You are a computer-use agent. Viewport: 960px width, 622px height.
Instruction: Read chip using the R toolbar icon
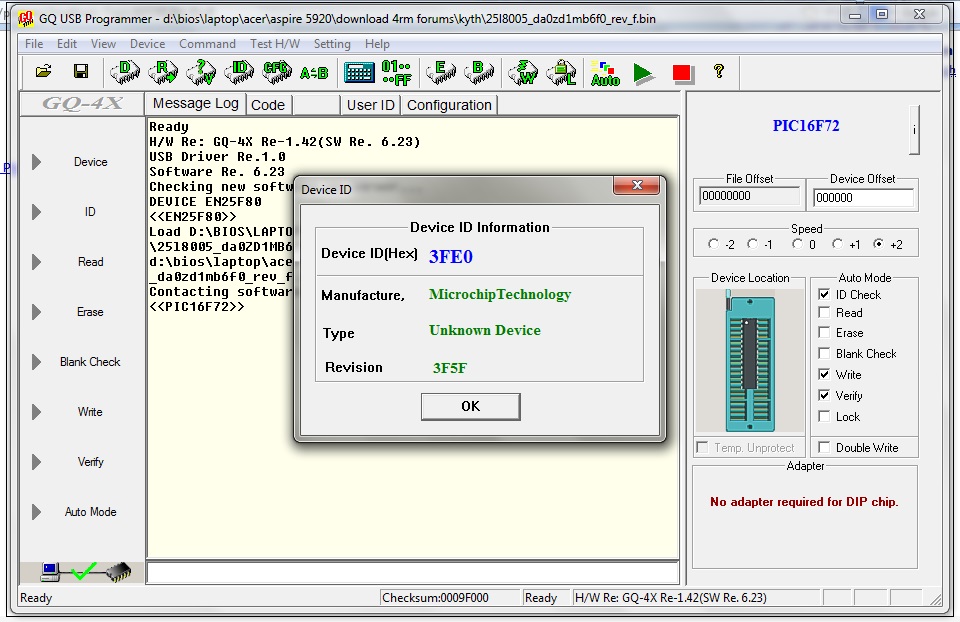click(163, 72)
